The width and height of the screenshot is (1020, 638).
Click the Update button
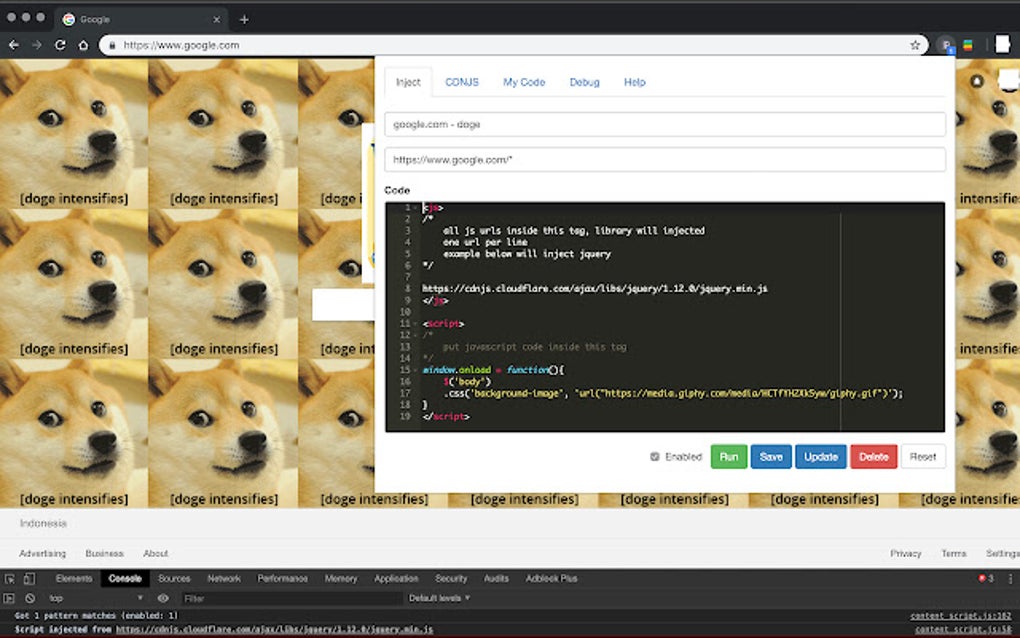pyautogui.click(x=820, y=457)
